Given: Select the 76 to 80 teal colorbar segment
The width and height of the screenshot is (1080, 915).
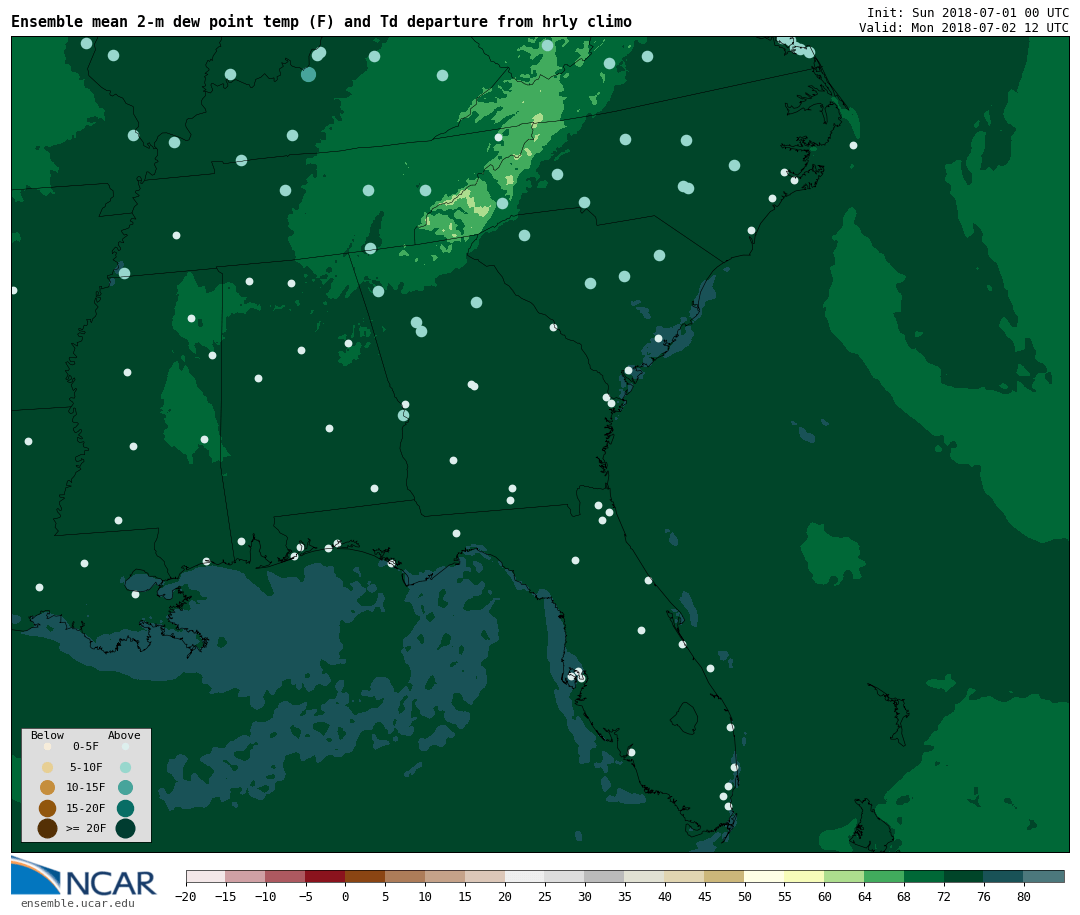Looking at the screenshot, I should tap(1005, 876).
